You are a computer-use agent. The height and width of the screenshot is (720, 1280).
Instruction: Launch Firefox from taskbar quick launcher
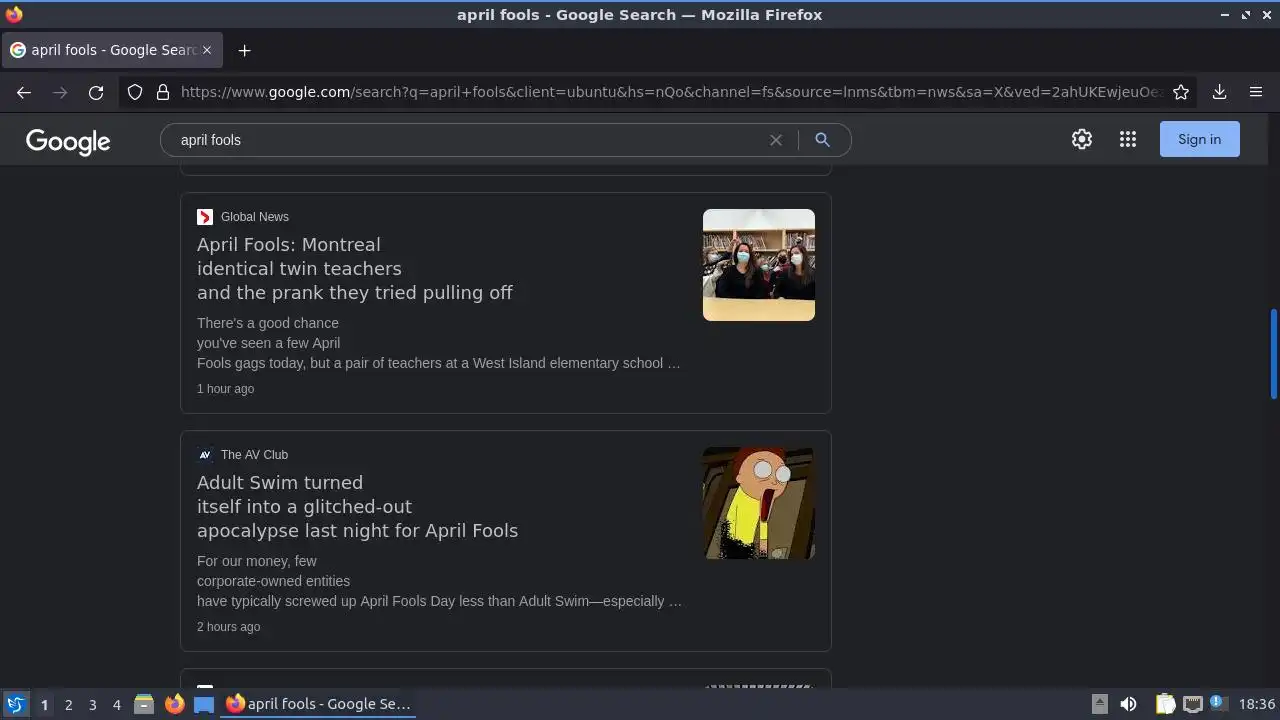[x=174, y=704]
